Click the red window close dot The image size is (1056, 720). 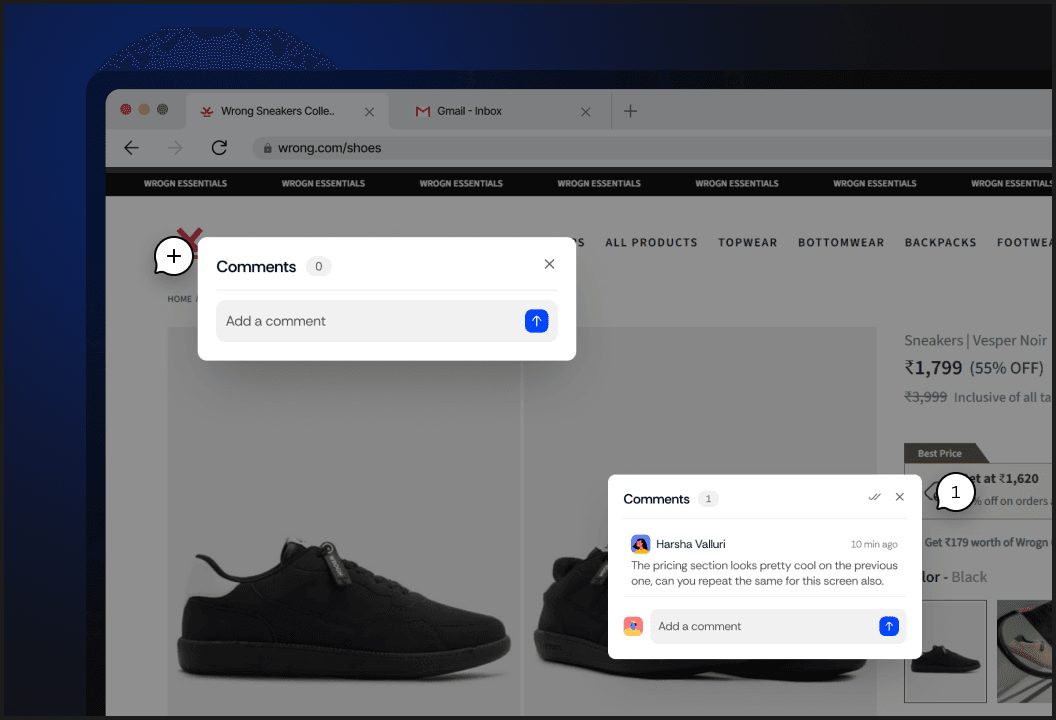(x=126, y=109)
